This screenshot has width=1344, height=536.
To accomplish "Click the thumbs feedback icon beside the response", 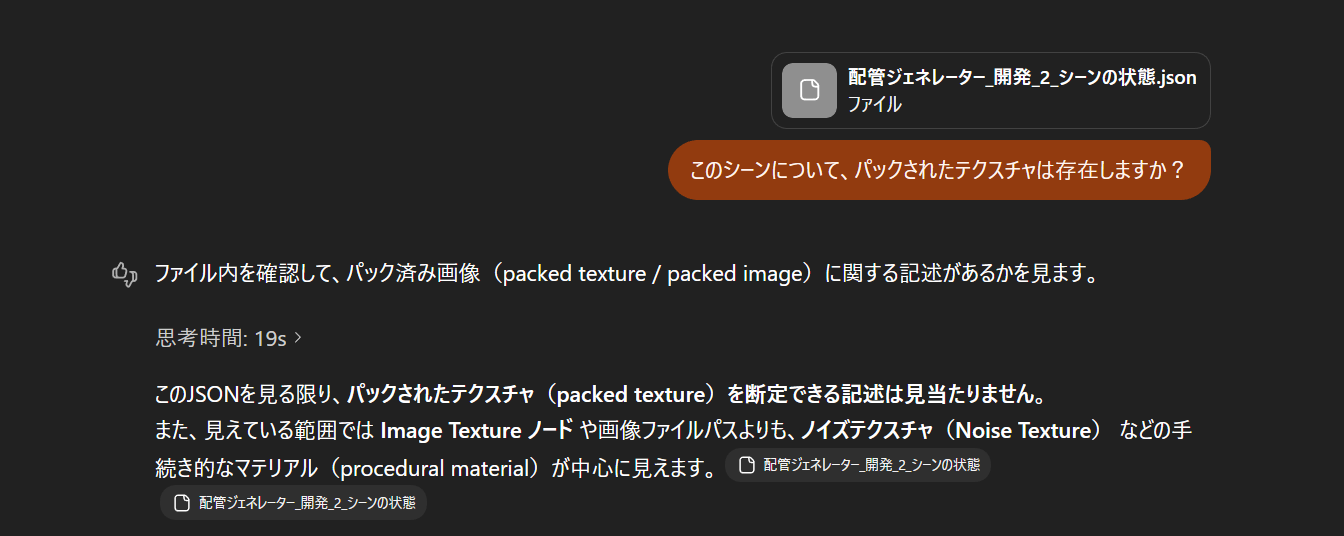I will tap(123, 274).
